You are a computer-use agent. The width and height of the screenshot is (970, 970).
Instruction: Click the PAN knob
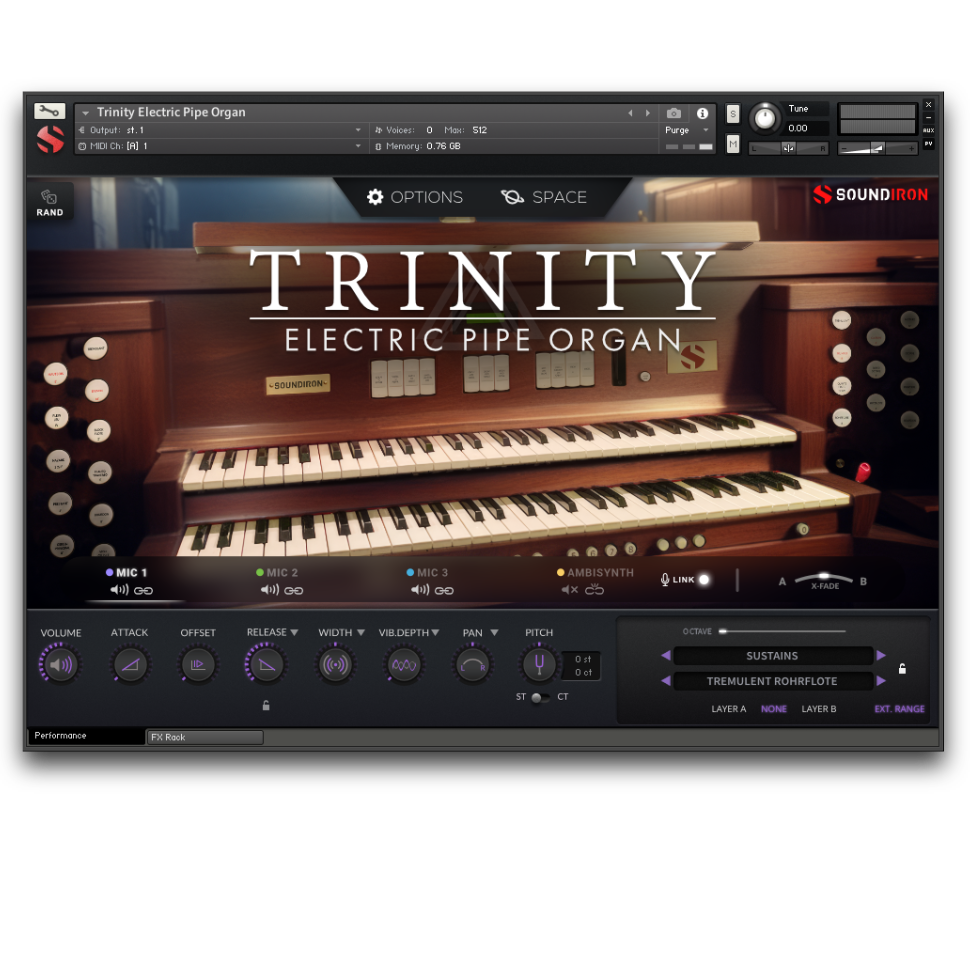pyautogui.click(x=473, y=665)
